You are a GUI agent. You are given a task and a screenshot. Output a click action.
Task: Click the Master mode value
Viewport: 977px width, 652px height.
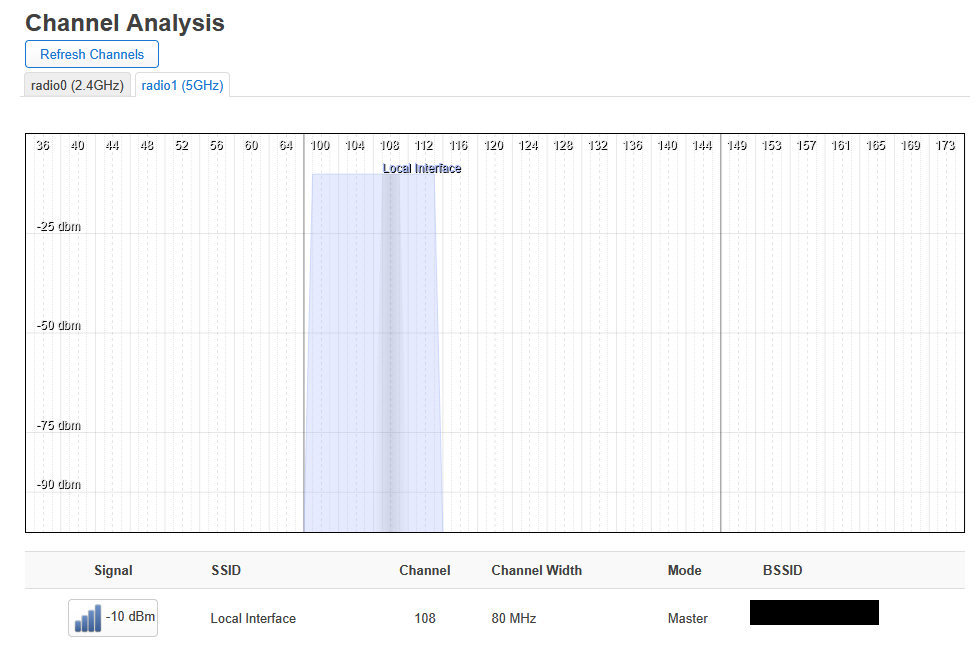(x=687, y=618)
